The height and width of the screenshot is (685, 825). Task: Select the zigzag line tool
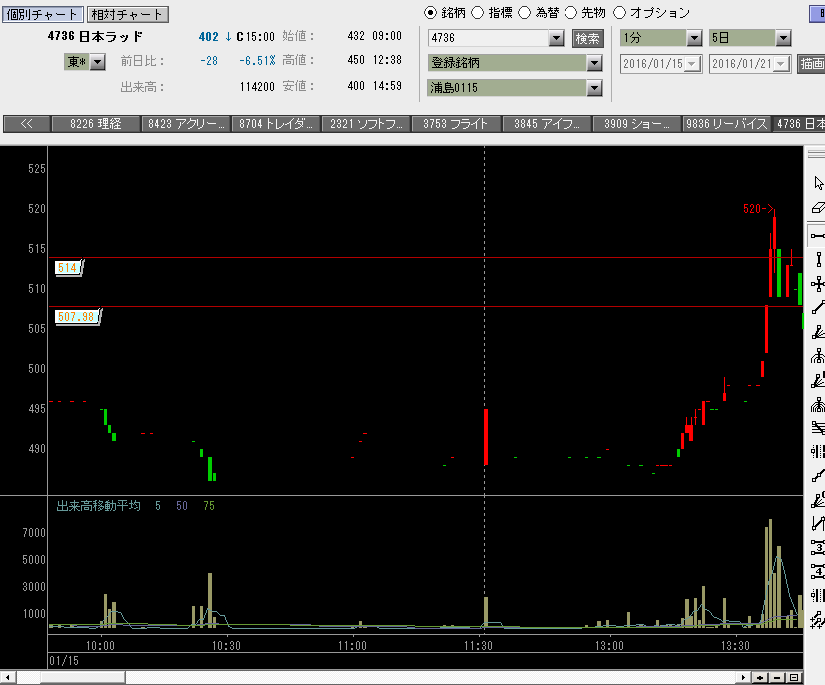point(818,523)
